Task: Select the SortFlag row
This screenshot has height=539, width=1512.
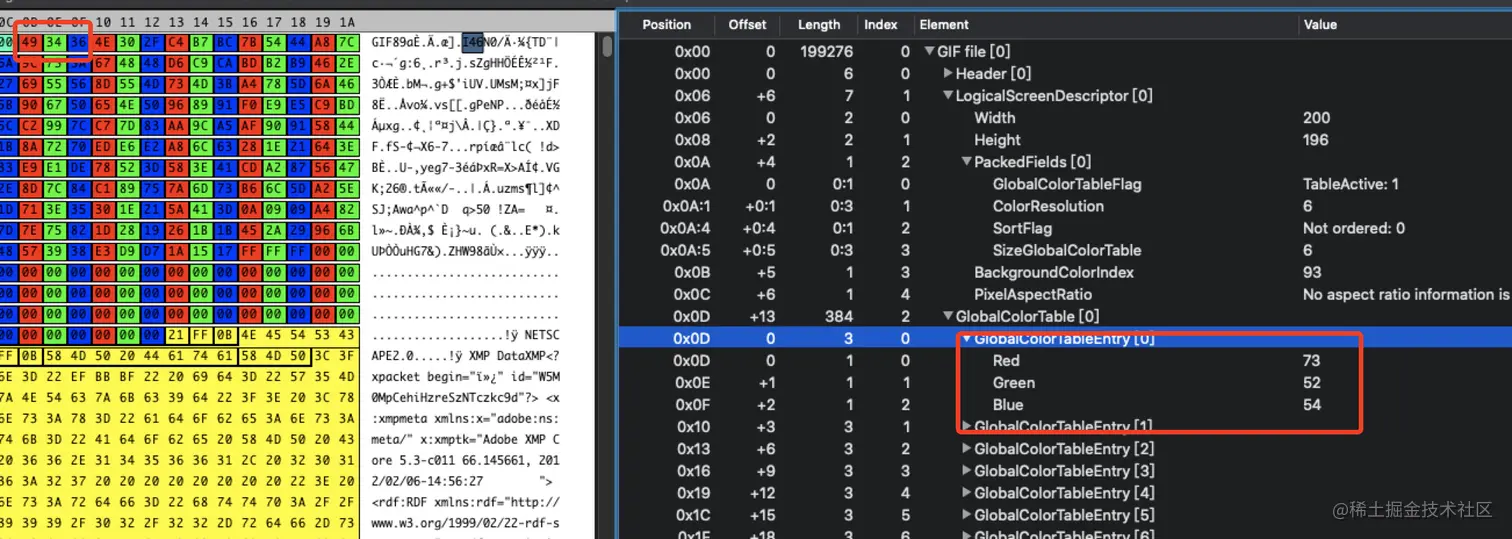Action: point(1065,228)
